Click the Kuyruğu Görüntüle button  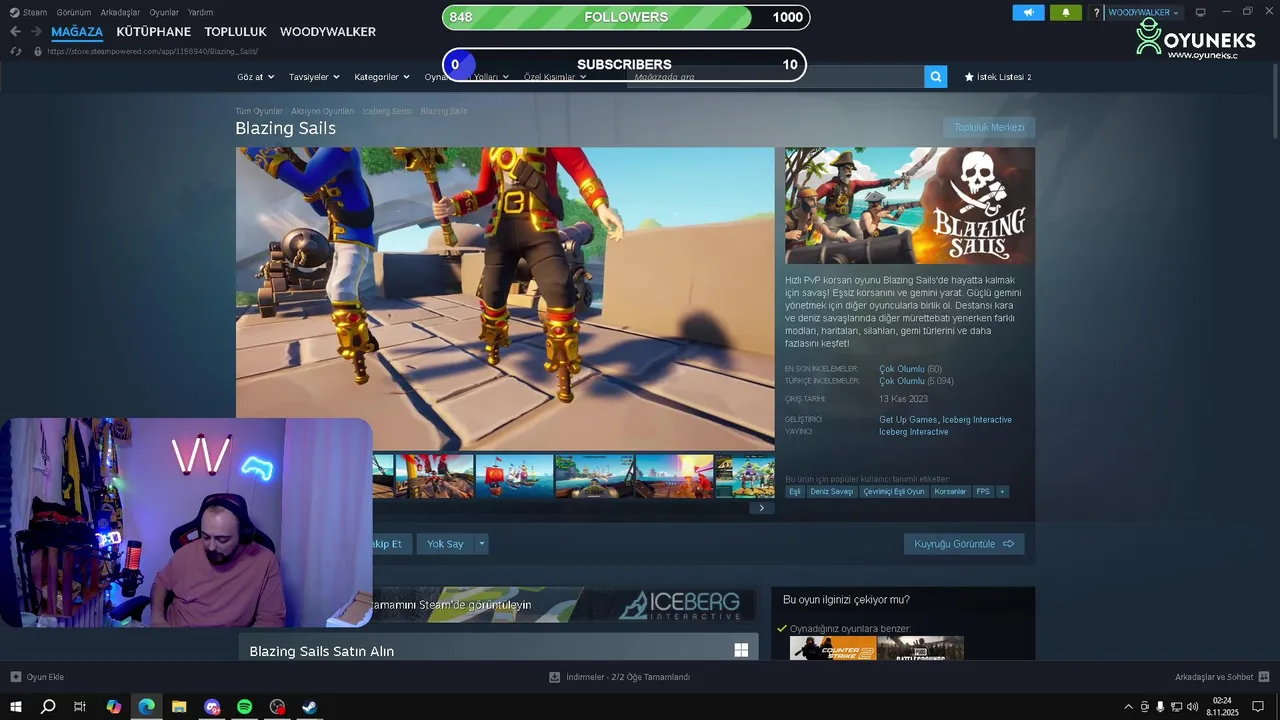[964, 544]
